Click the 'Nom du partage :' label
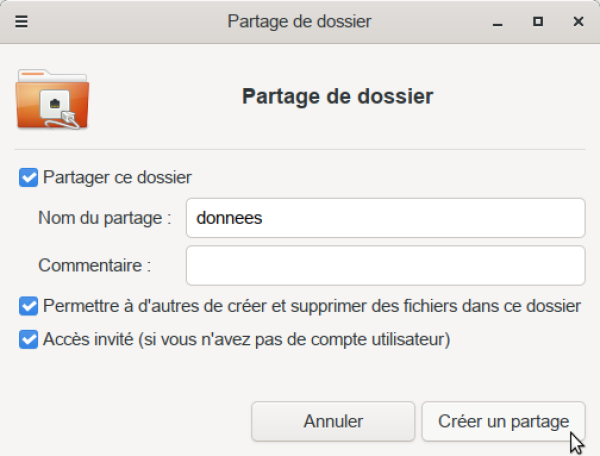The image size is (600, 456). coord(105,217)
